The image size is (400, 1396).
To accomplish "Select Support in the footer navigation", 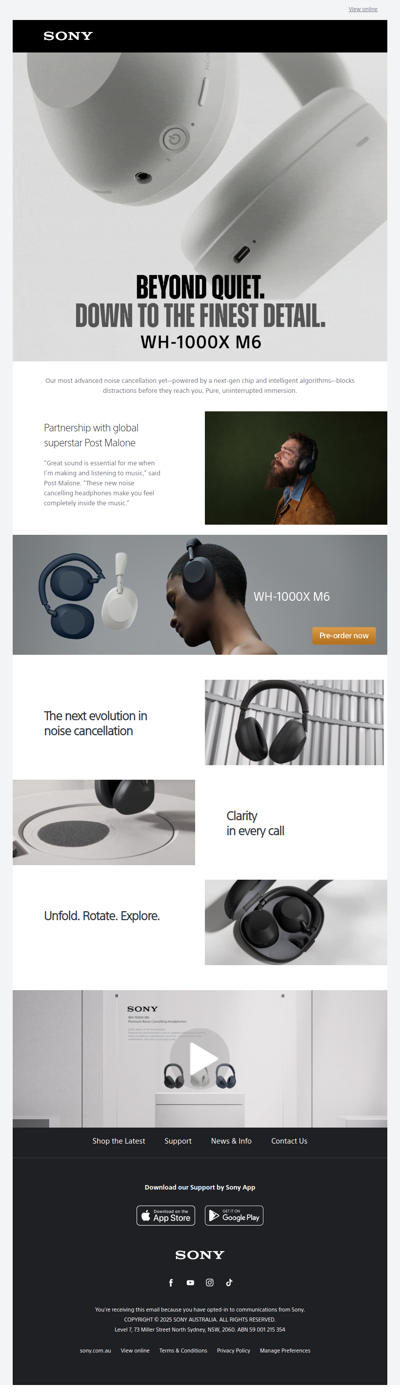I will 178,1141.
